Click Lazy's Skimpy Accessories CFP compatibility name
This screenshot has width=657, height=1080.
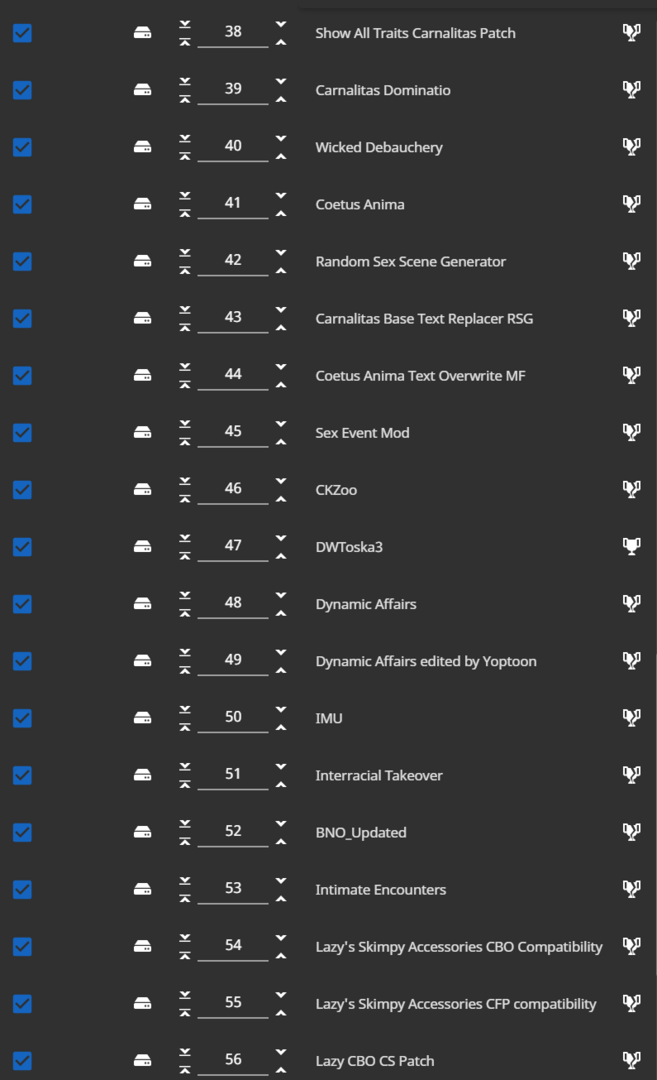pos(456,1004)
